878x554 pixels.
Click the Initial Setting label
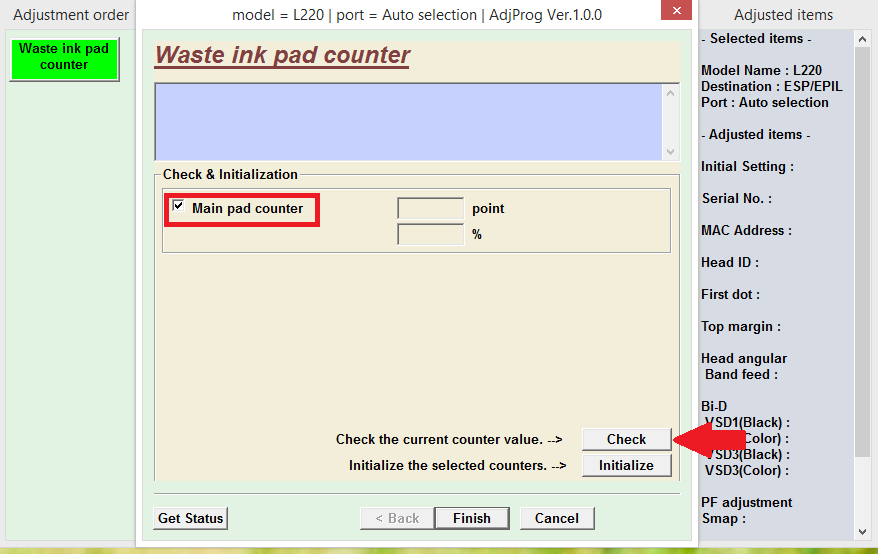click(x=747, y=167)
